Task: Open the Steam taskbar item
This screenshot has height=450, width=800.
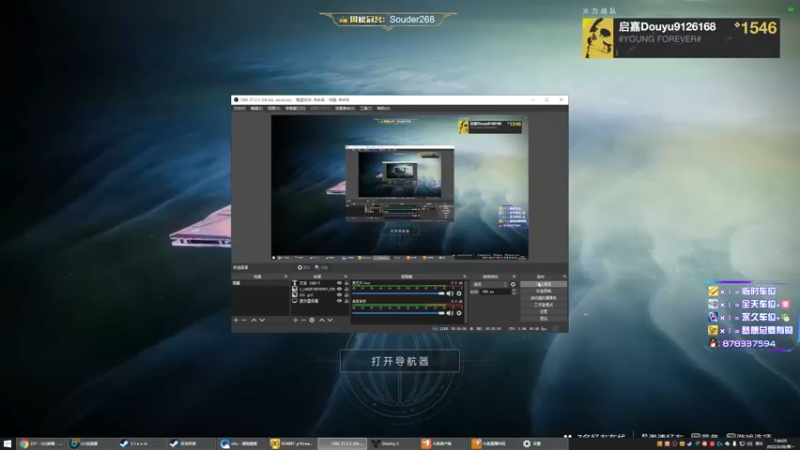Action: click(140, 443)
